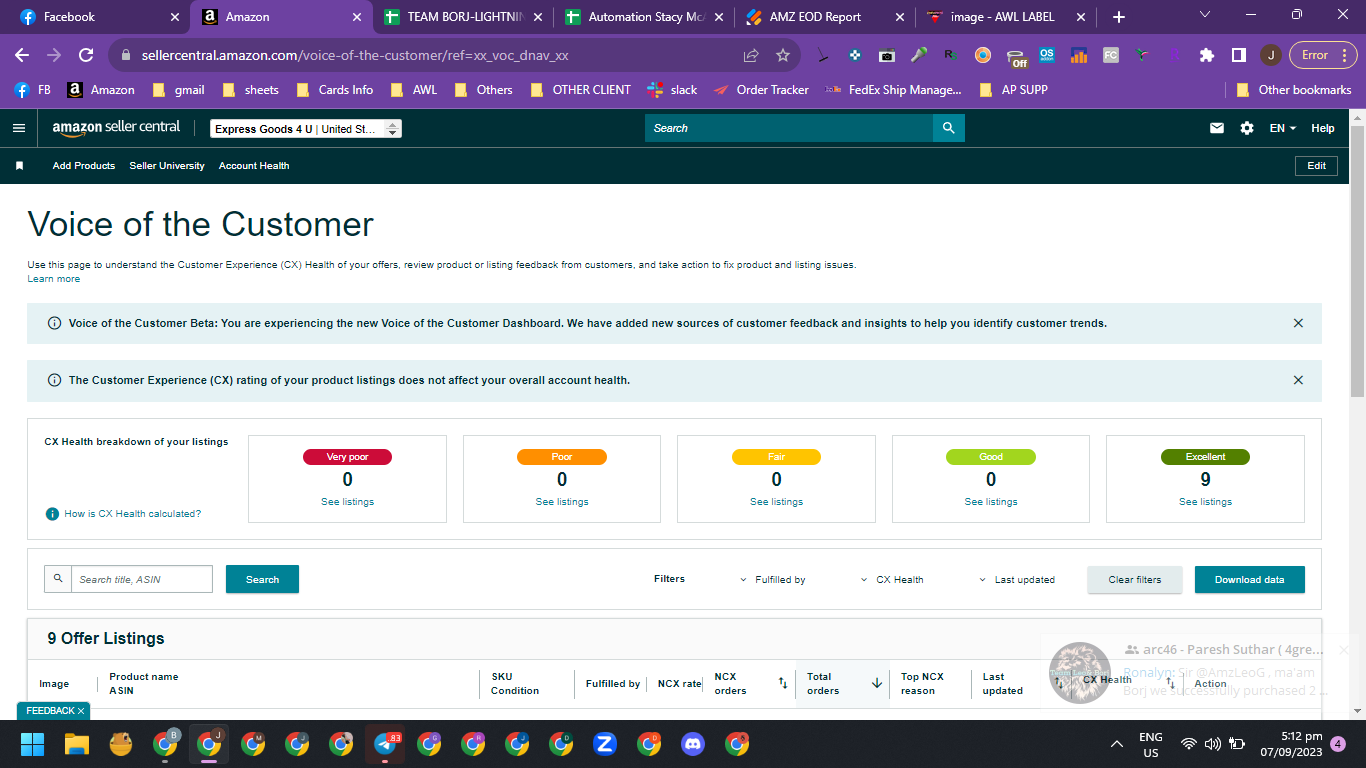Expand the CX Health filter
This screenshot has height=768, width=1366.
(892, 580)
